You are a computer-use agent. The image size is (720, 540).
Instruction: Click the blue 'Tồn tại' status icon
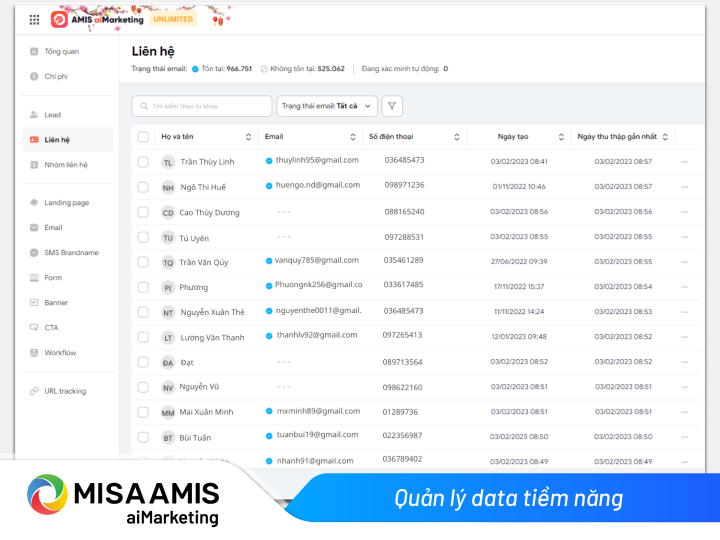click(195, 69)
